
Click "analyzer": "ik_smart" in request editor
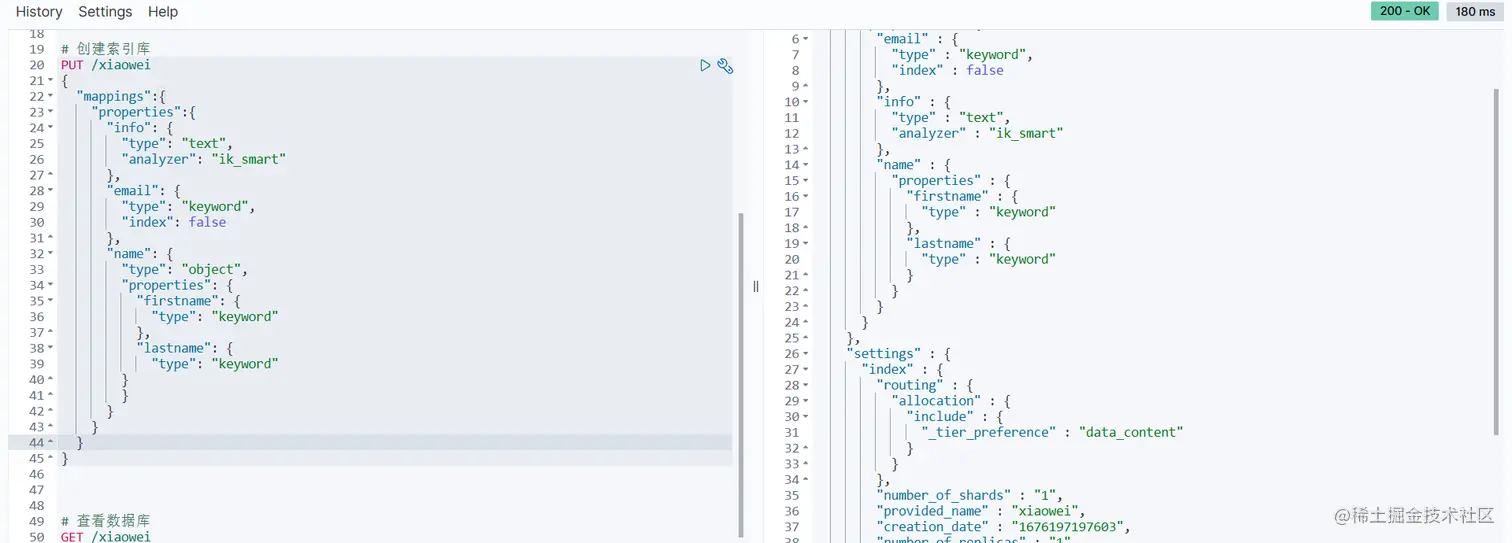(204, 159)
